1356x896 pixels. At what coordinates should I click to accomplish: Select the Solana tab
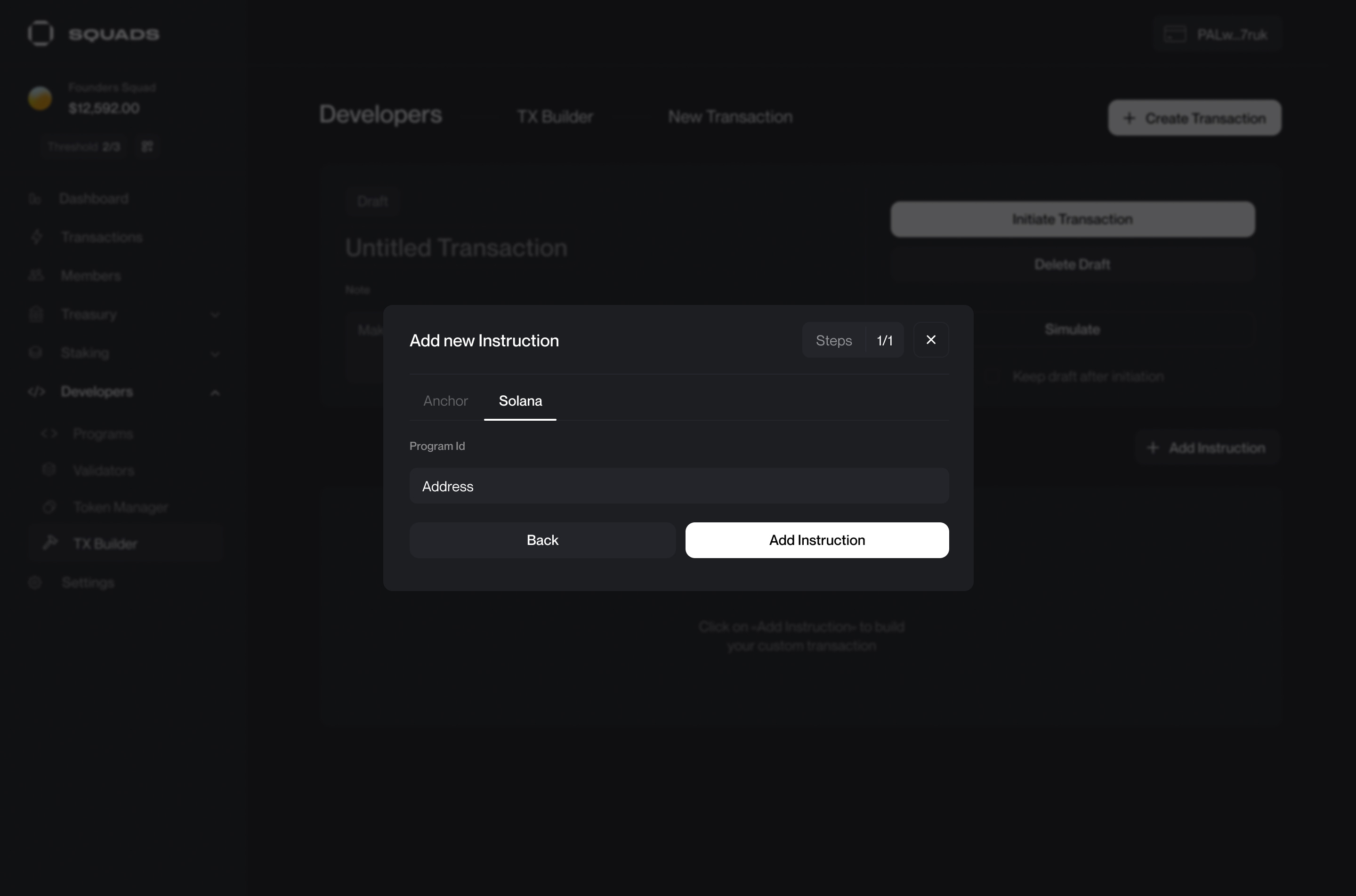click(x=520, y=400)
